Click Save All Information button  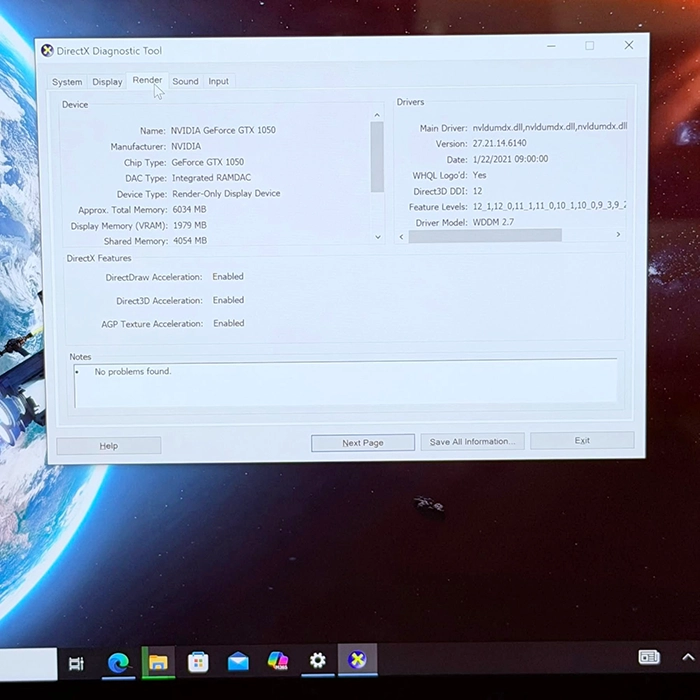472,442
